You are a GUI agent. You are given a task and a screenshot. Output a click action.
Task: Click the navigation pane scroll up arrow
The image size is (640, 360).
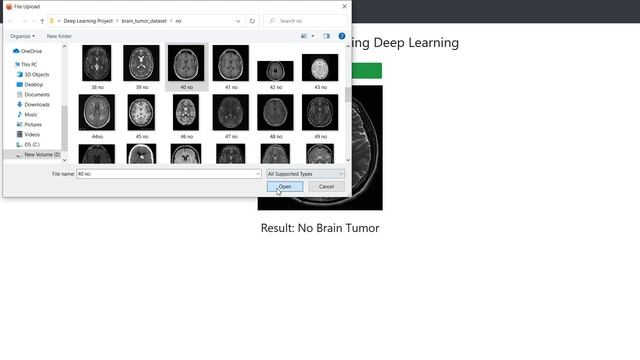pos(64,46)
